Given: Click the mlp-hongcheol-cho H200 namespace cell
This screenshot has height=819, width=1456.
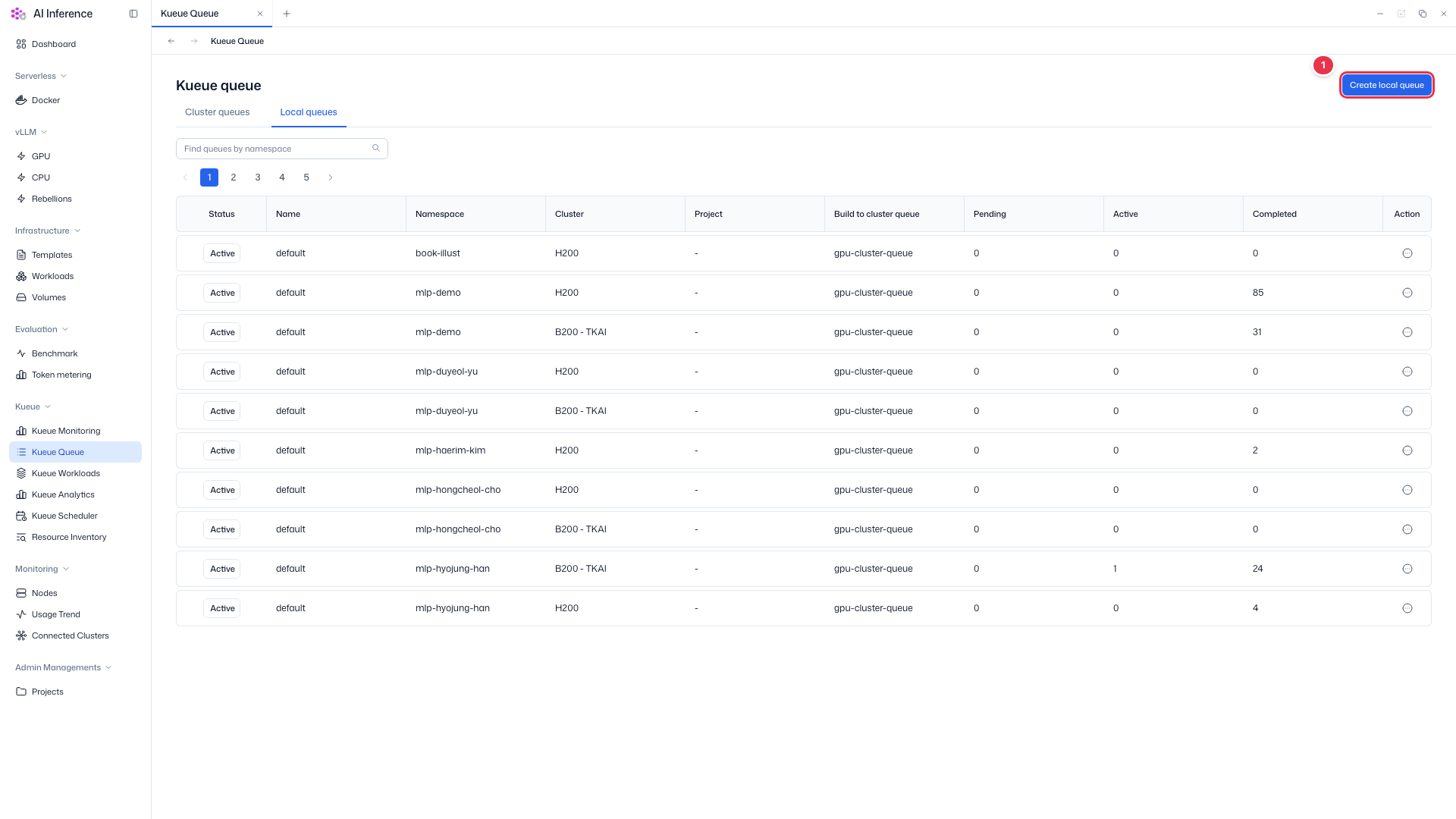Looking at the screenshot, I should click(x=458, y=490).
